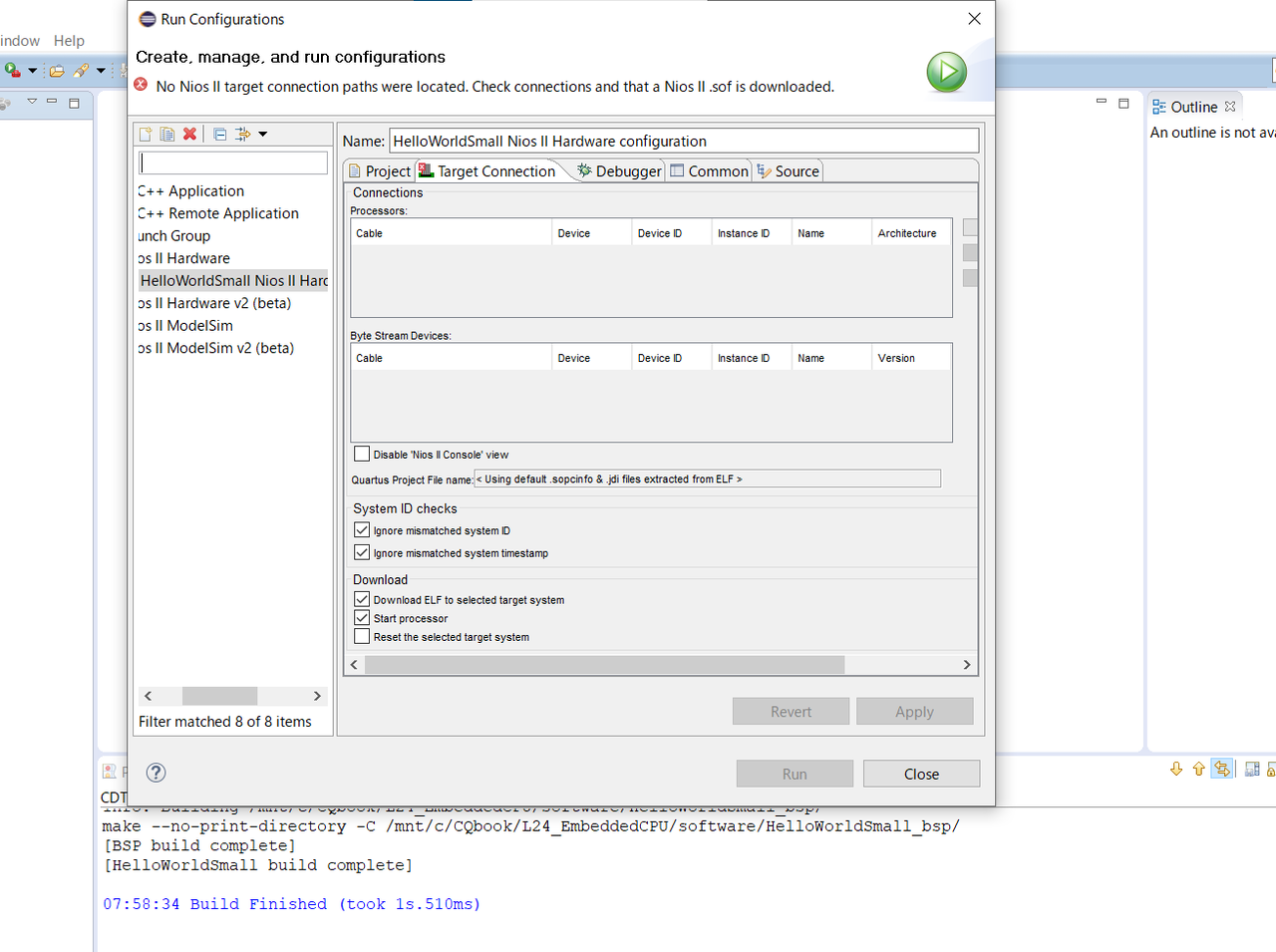1276x952 pixels.
Task: Click Processors table Architecture column header
Action: click(x=911, y=233)
